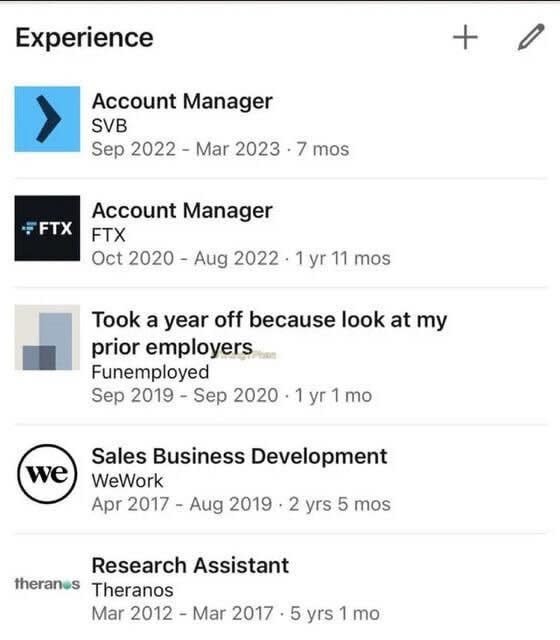Open the Sales Business Development position
Image resolution: width=560 pixels, height=640 pixels.
239,456
